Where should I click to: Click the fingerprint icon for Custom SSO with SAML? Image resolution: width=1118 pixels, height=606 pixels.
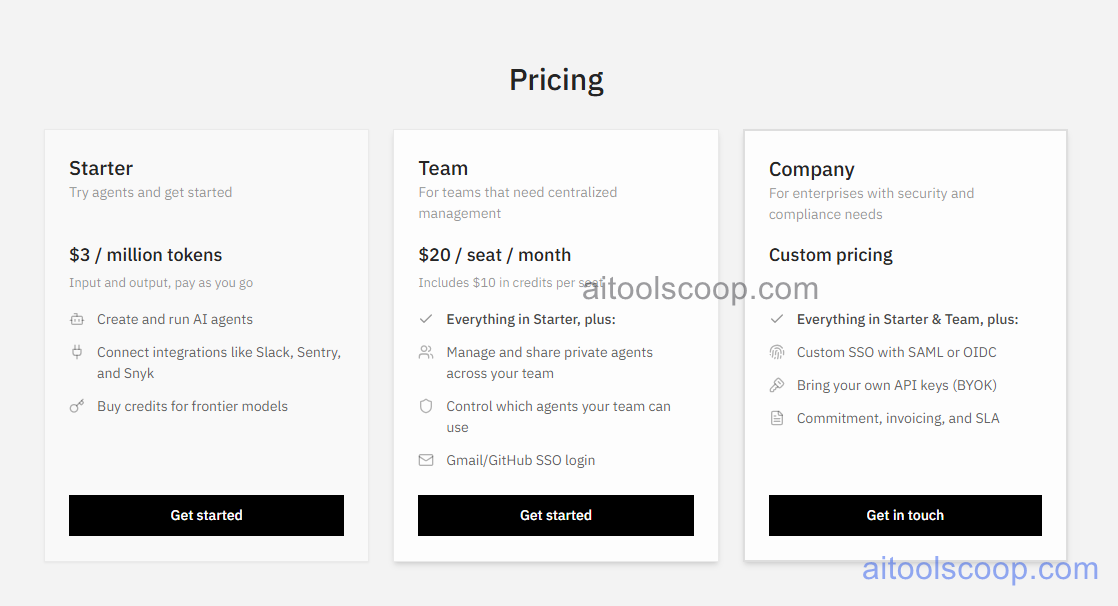click(x=777, y=352)
